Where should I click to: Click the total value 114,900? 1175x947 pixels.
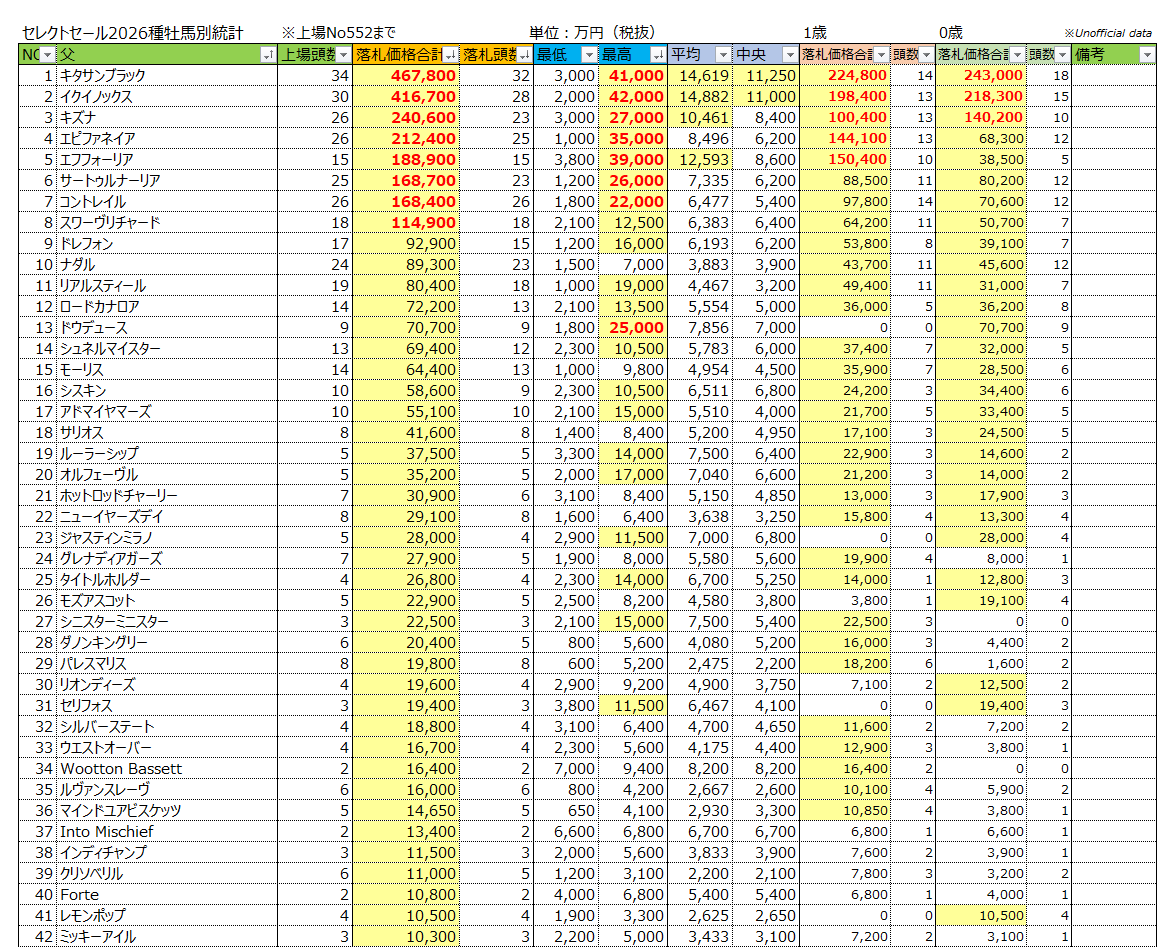coord(405,223)
